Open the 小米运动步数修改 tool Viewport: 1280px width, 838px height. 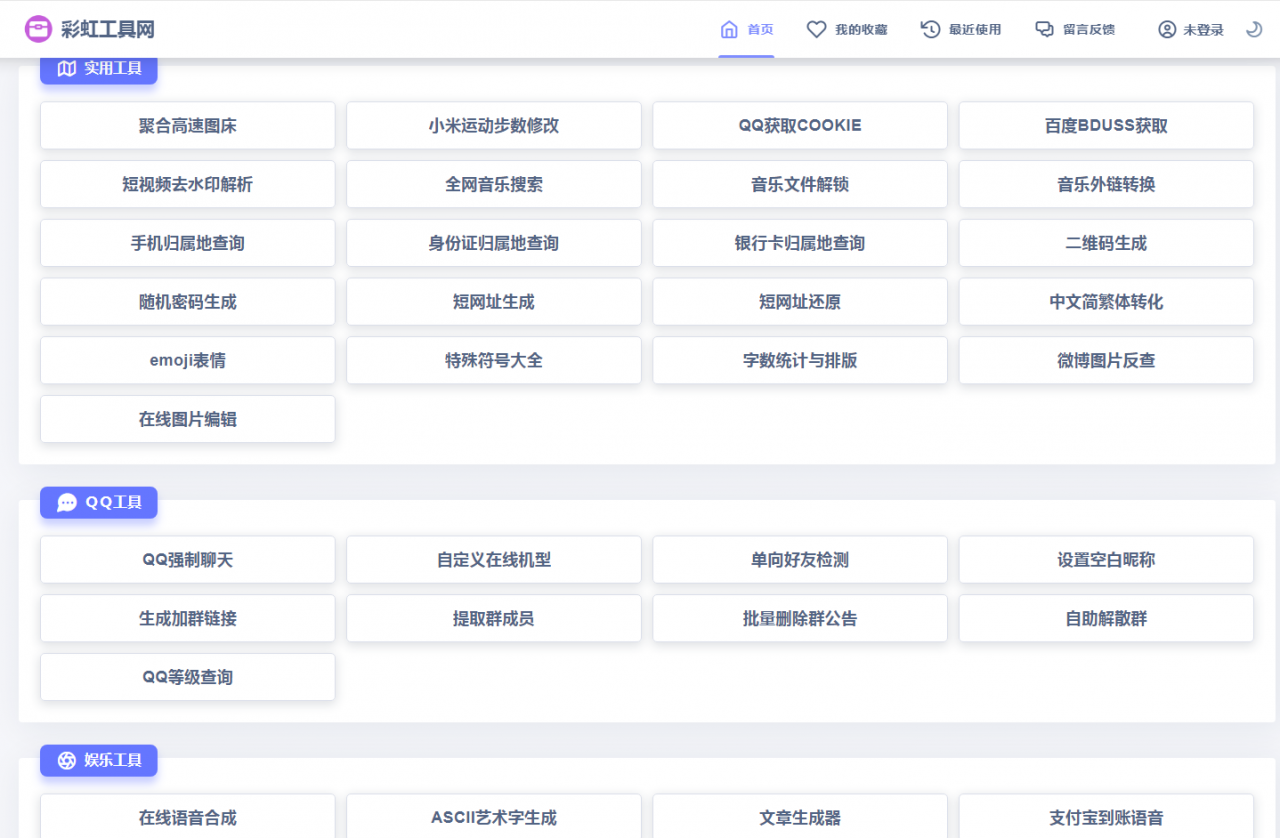click(x=494, y=125)
